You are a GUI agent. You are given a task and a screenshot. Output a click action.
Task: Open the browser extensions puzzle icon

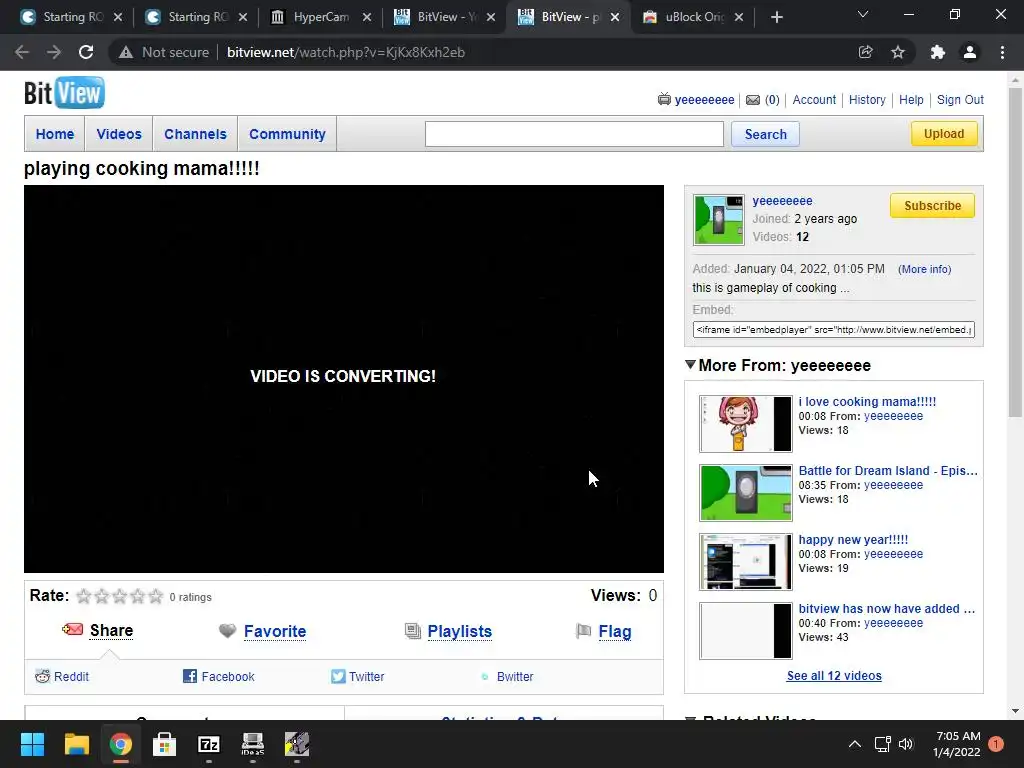coord(938,52)
